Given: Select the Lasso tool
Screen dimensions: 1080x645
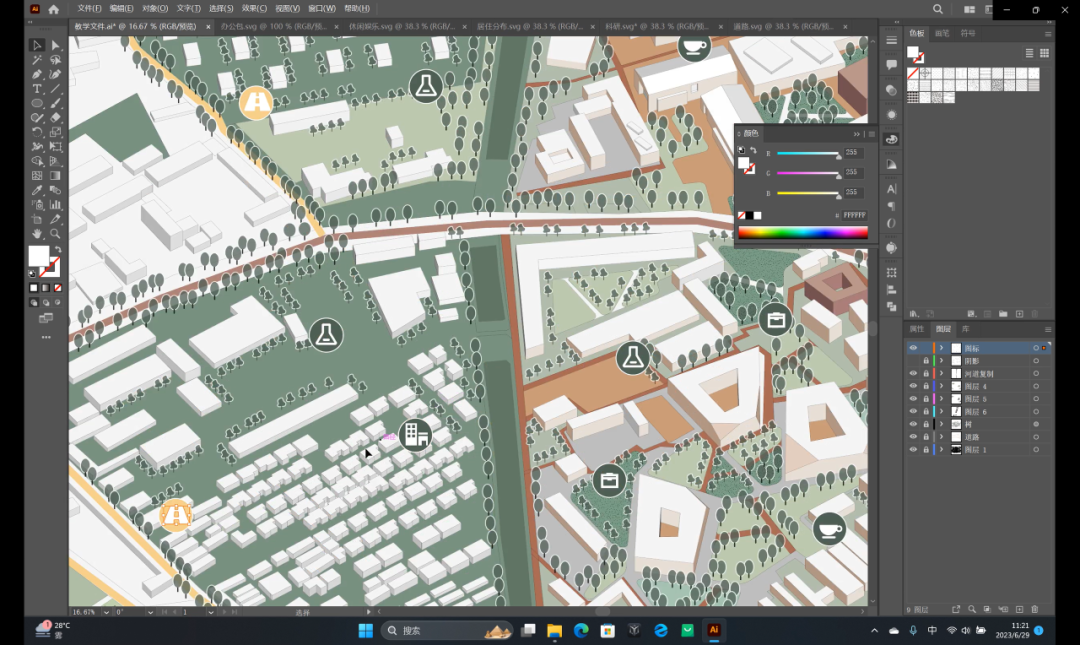Looking at the screenshot, I should (56, 60).
